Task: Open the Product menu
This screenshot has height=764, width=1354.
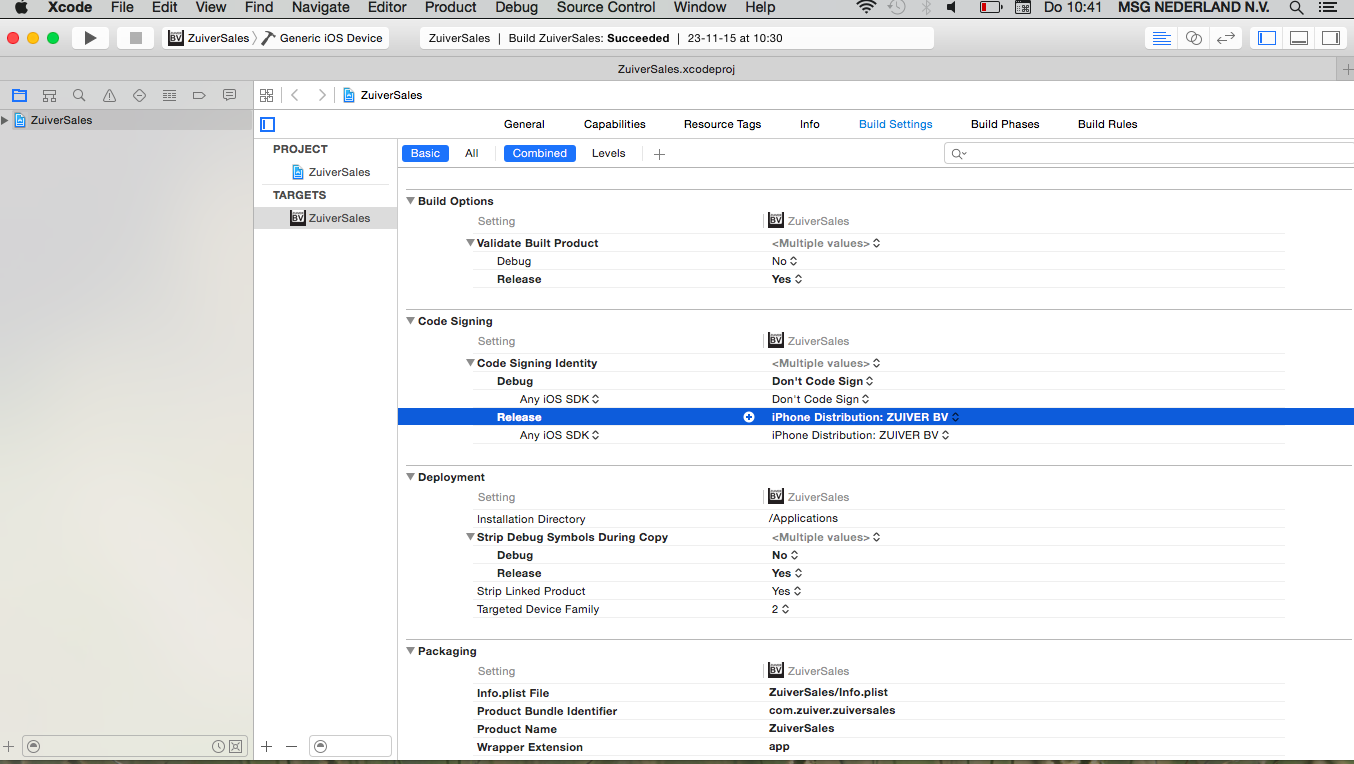Action: click(450, 7)
